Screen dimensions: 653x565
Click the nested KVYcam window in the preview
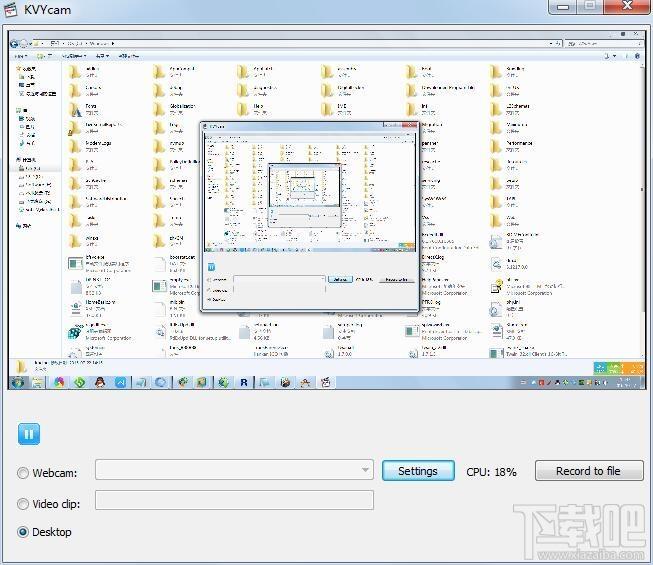[310, 217]
